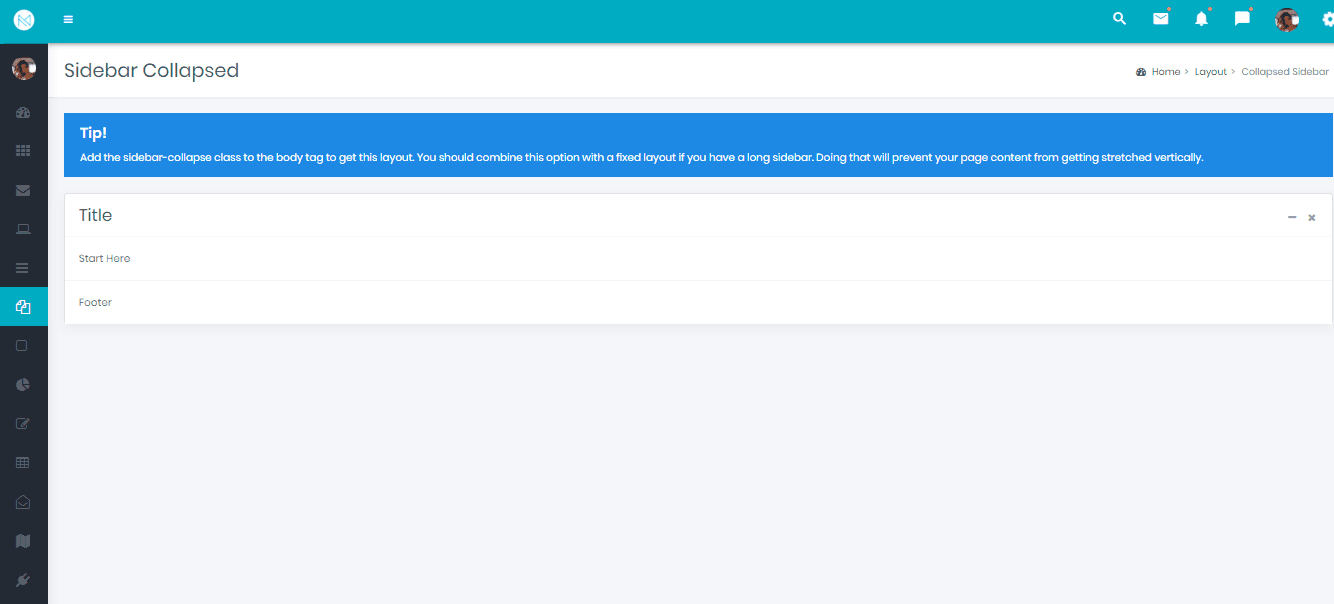
Task: Open the solid envelope icon in the sidebar
Action: [x=23, y=190]
